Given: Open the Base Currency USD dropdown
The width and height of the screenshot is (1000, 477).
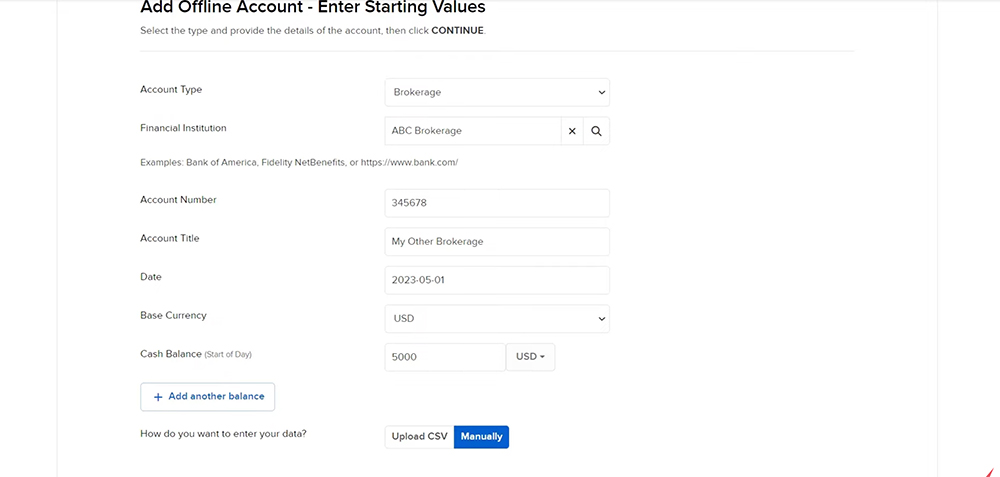Looking at the screenshot, I should (497, 319).
